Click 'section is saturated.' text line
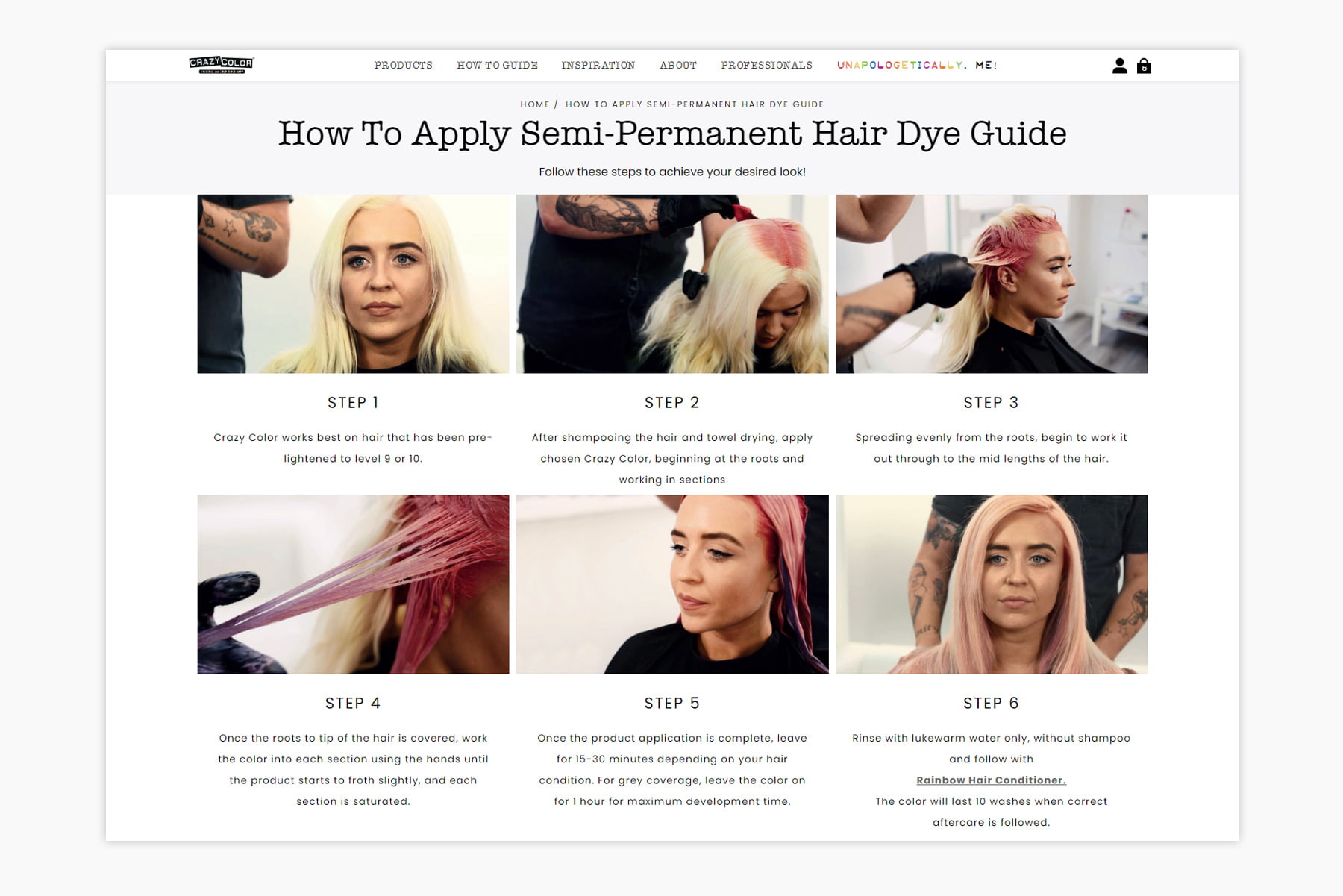 click(353, 801)
